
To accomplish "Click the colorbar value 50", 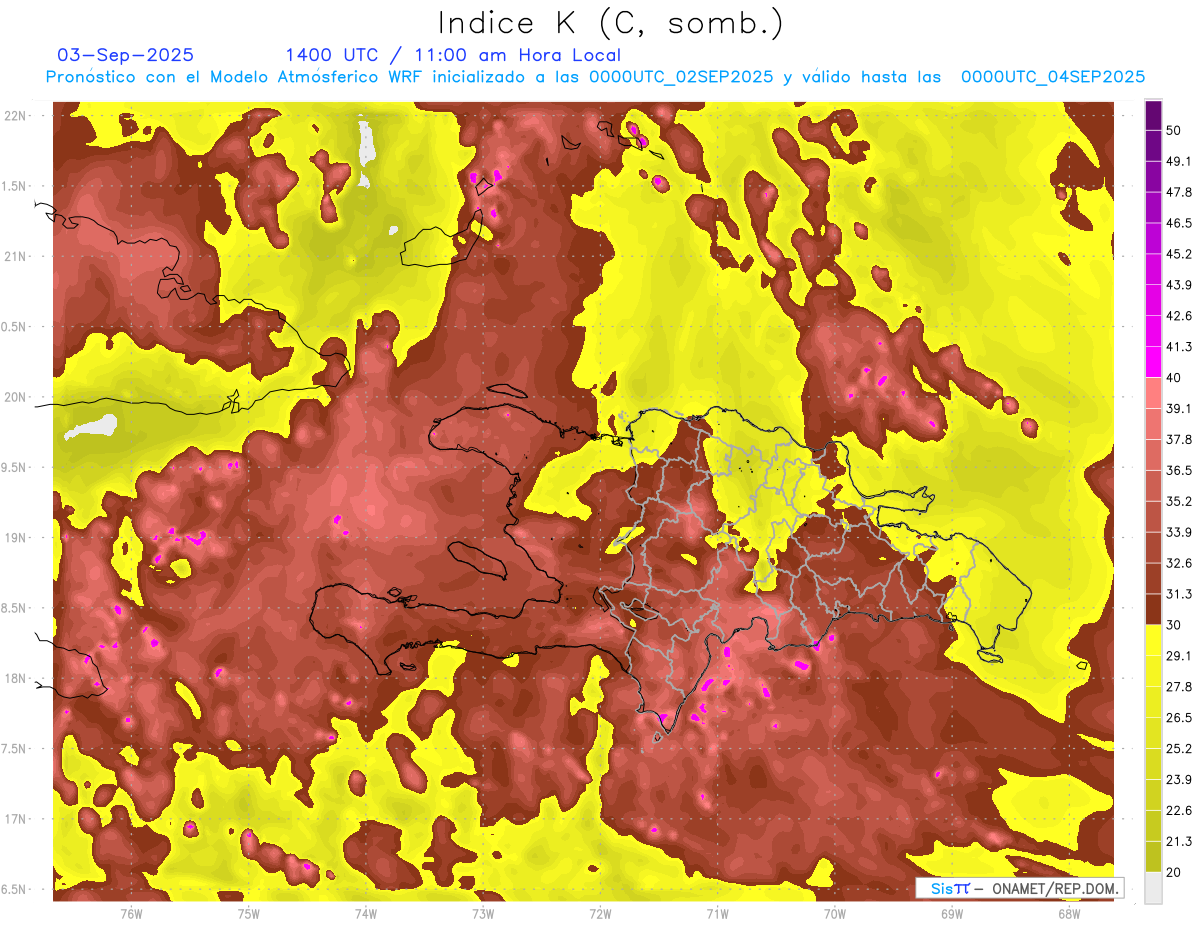I will click(1174, 131).
